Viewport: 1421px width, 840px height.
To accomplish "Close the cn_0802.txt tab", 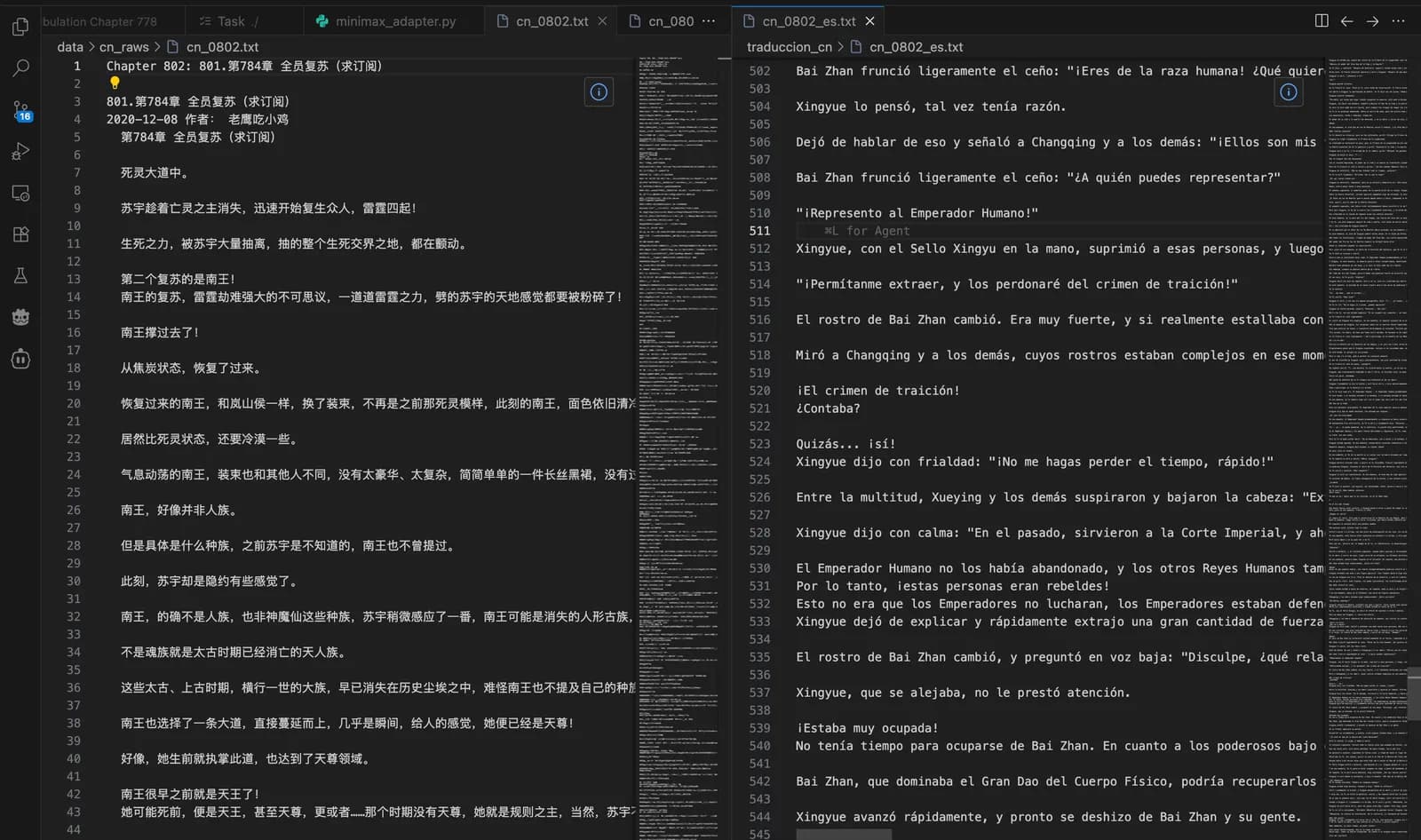I will pos(602,20).
